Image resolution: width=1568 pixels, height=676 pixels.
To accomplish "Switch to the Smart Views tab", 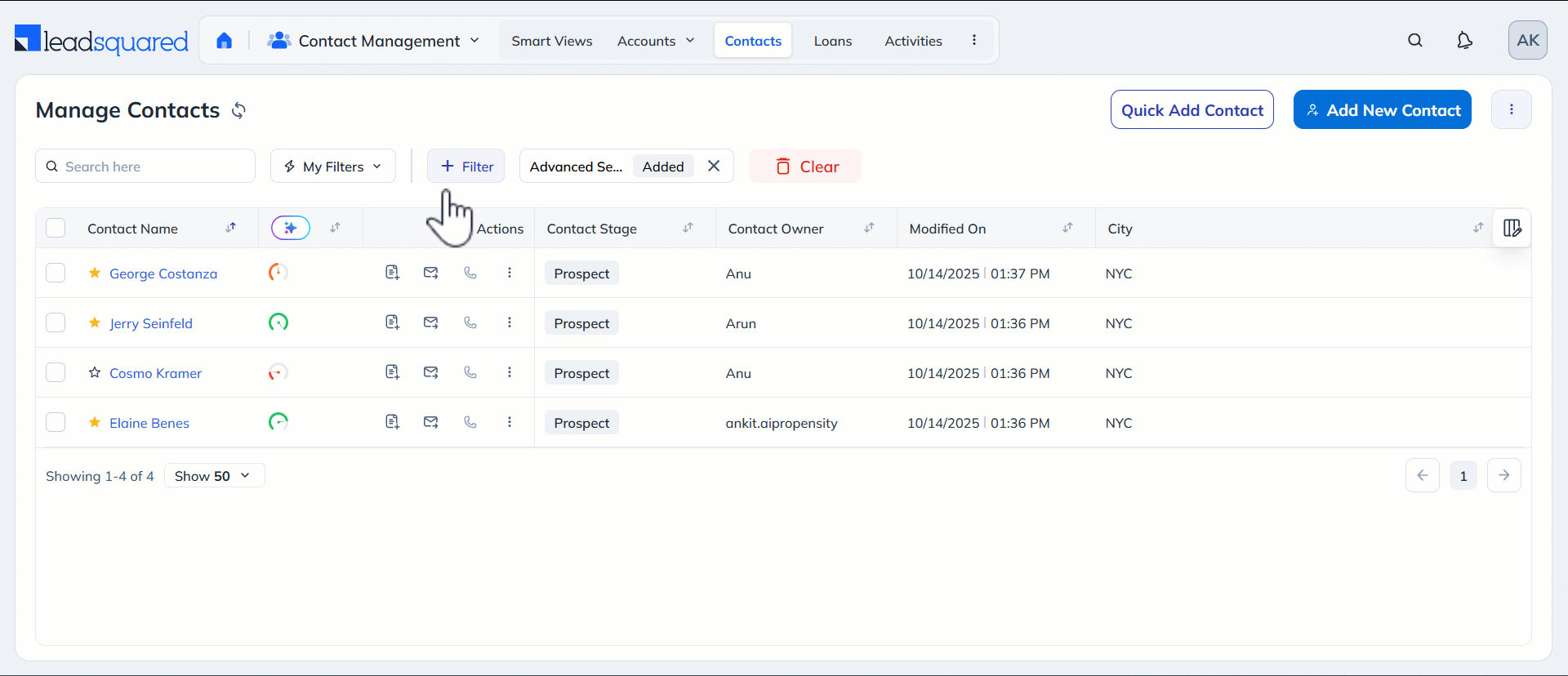I will [x=551, y=41].
